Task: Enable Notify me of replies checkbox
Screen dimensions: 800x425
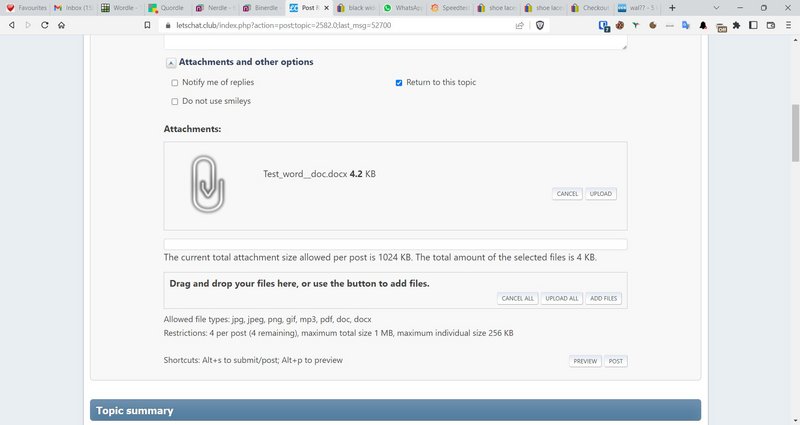Action: coord(174,83)
